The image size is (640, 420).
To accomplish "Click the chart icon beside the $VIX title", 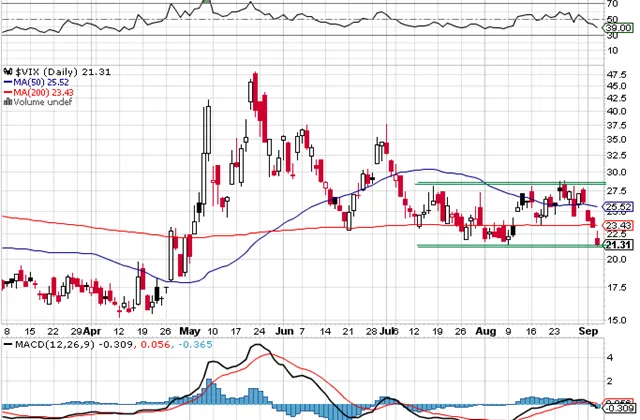I will coord(8,73).
